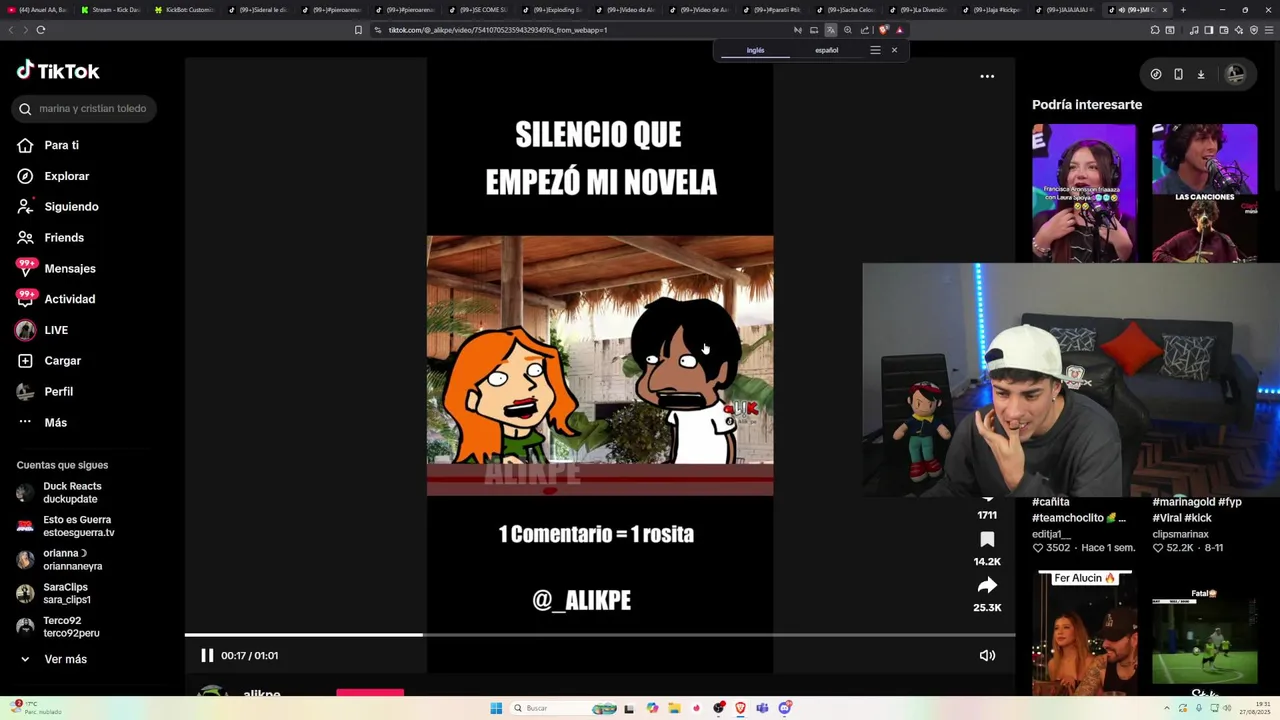Image resolution: width=1280 pixels, height=720 pixels.
Task: Bookmark the video with 14.2K saves
Action: pos(987,540)
